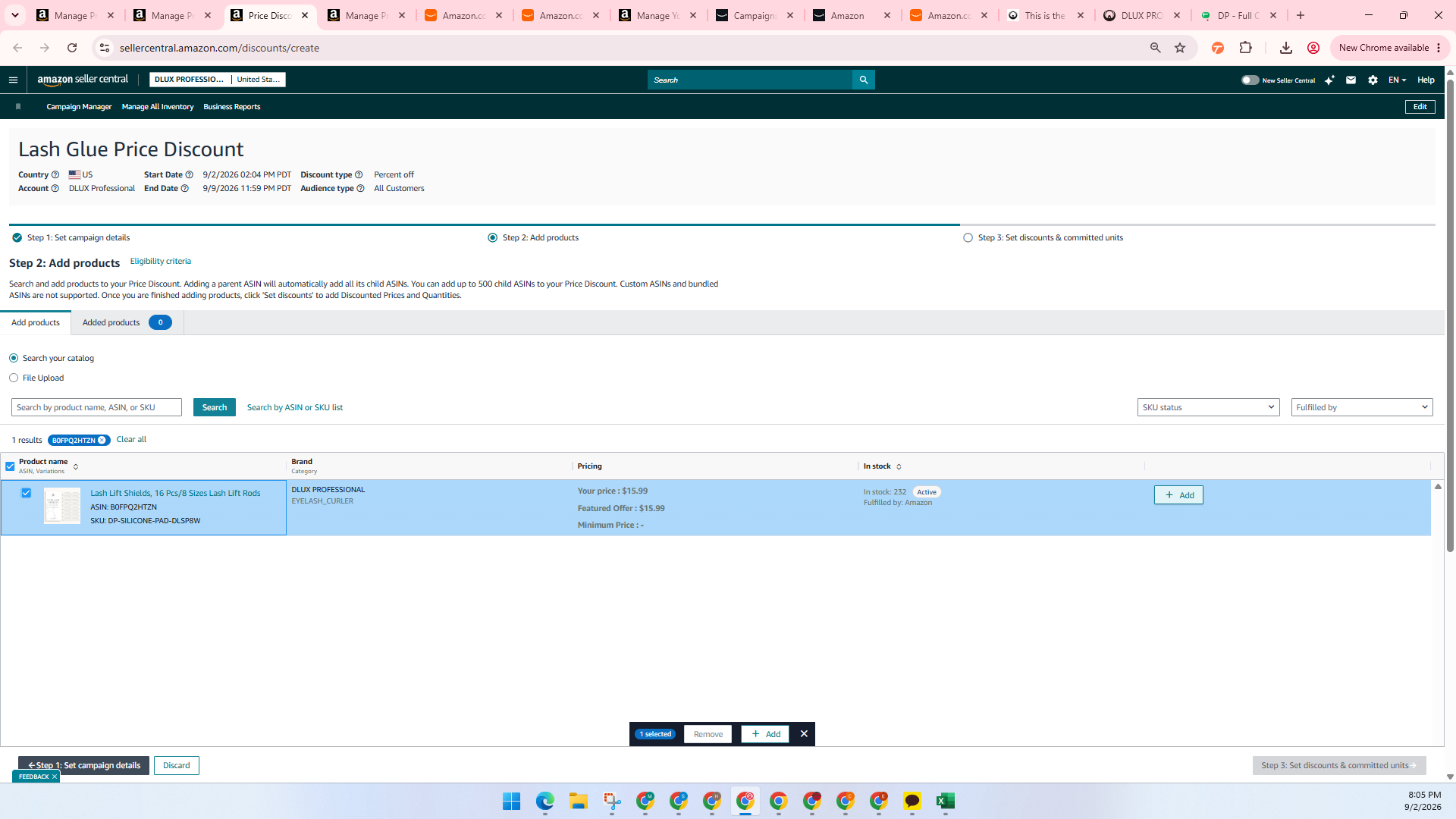Open the mail messages icon
Image resolution: width=1456 pixels, height=819 pixels.
tap(1351, 80)
